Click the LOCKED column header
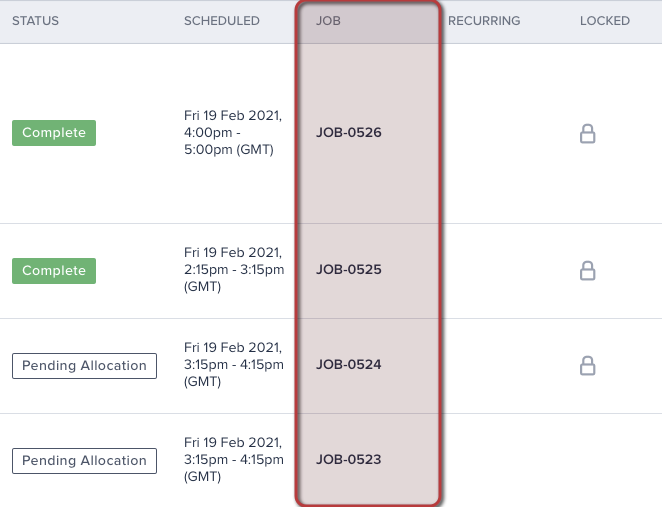Image resolution: width=662 pixels, height=507 pixels. 605,21
